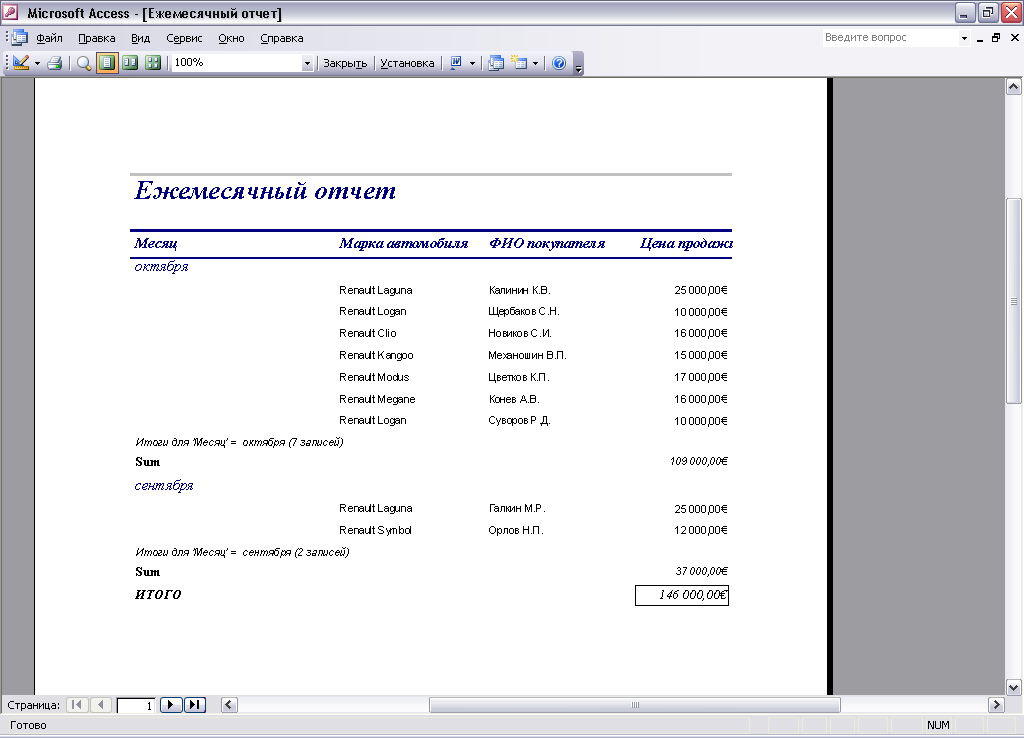Minimize the inner report window

tap(980, 38)
